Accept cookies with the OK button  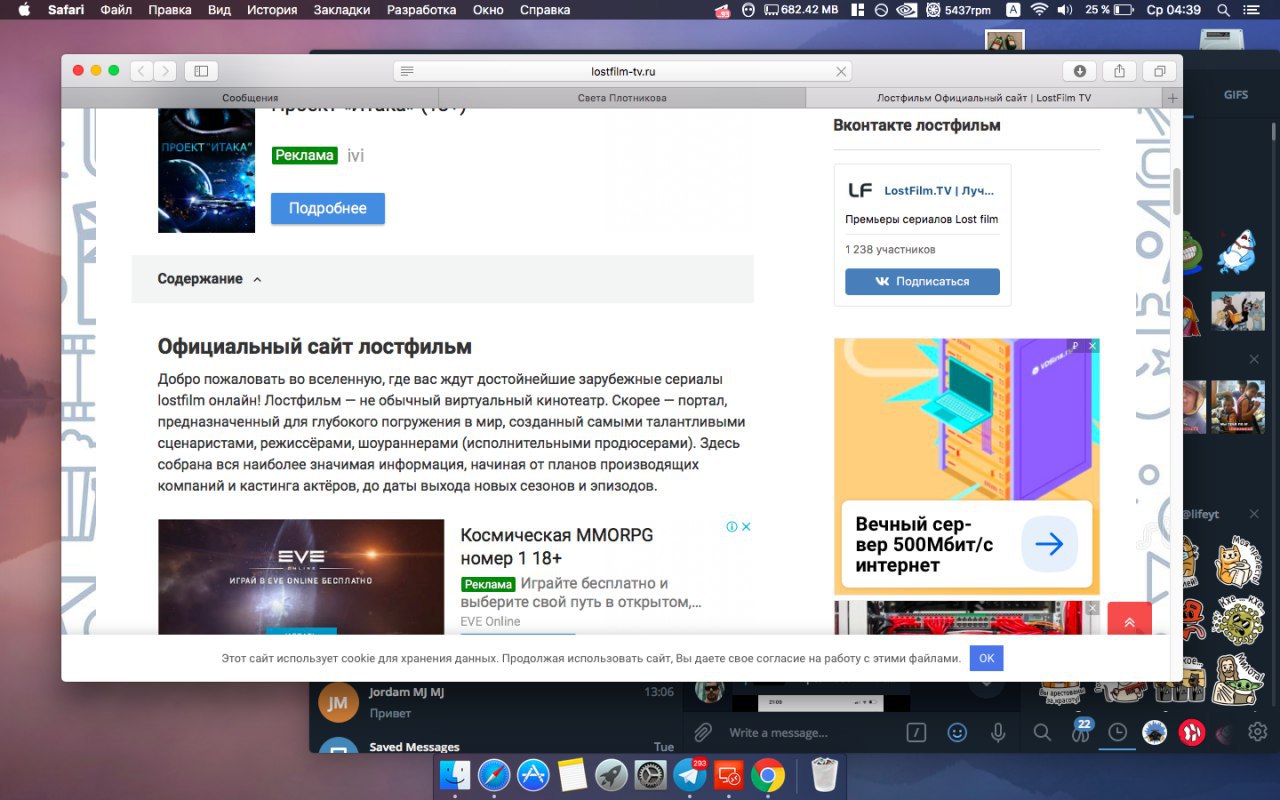click(986, 658)
